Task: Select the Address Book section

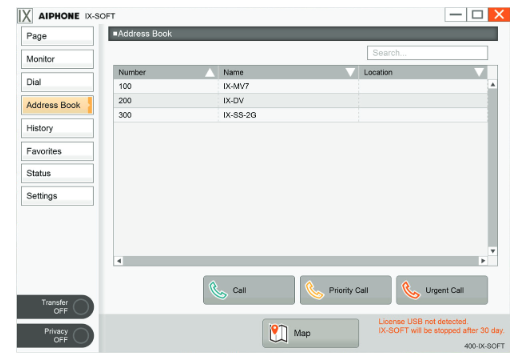Action: (57, 105)
